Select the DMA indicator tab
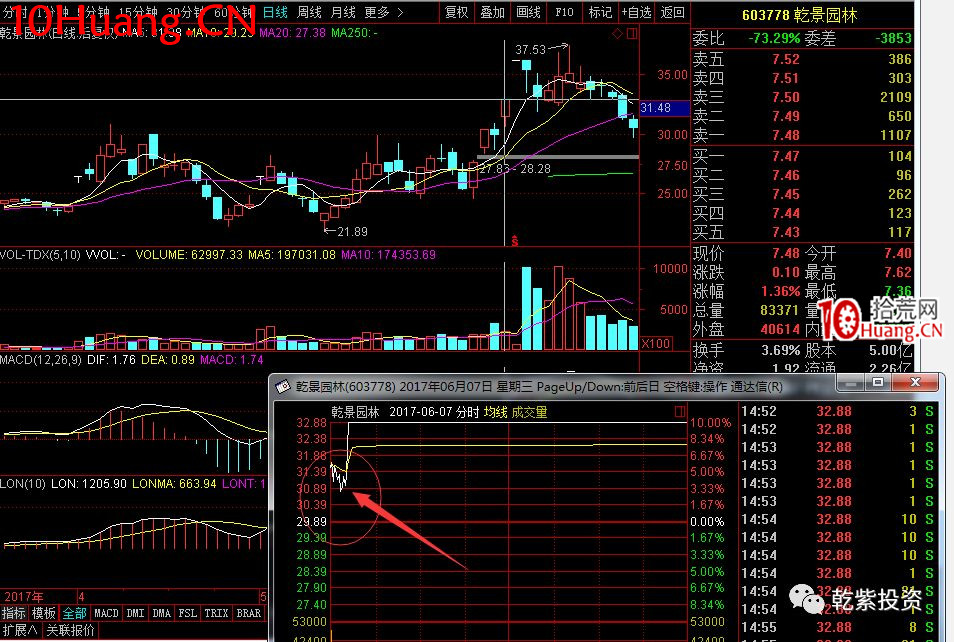 pos(161,613)
